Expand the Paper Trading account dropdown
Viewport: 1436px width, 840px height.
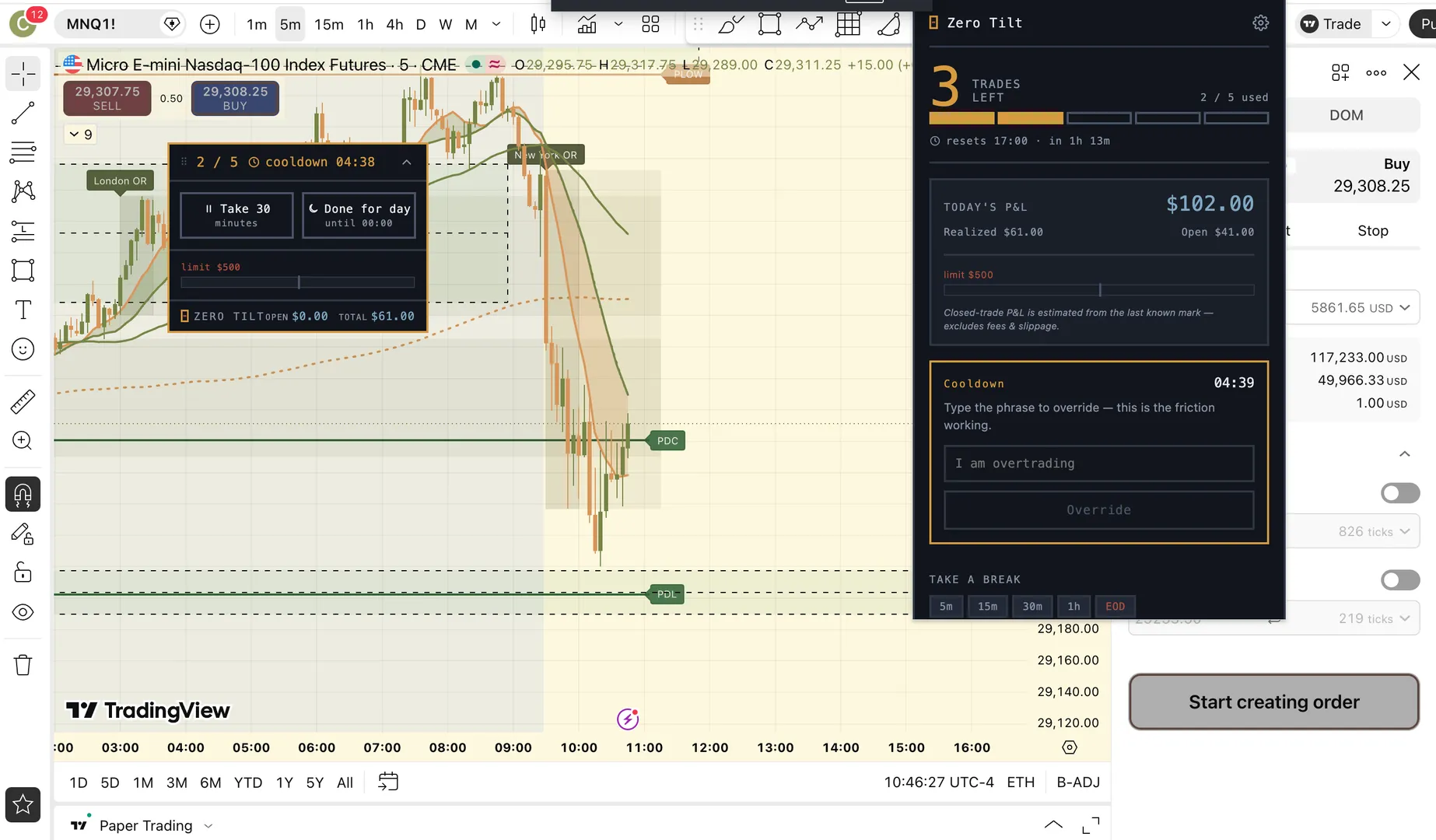(x=208, y=826)
